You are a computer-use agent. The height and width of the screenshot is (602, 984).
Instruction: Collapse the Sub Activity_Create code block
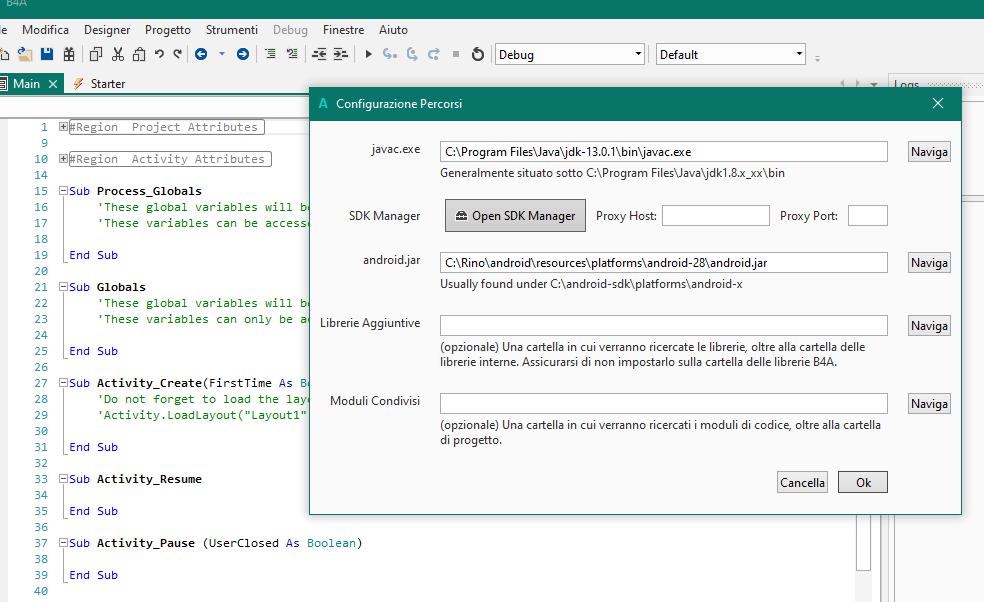63,383
